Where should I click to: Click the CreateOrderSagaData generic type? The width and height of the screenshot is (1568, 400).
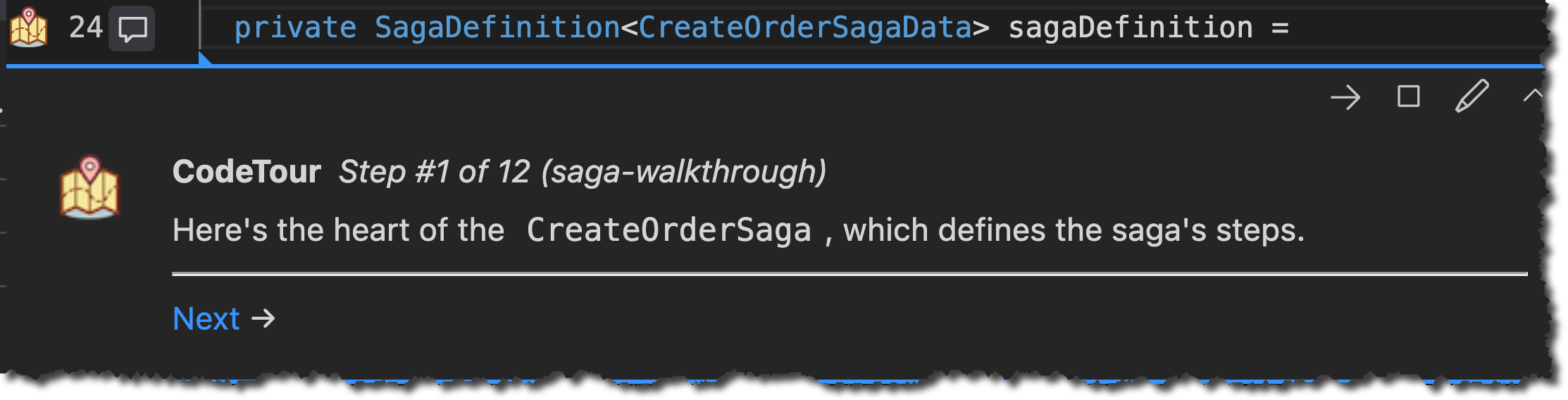pos(805,28)
